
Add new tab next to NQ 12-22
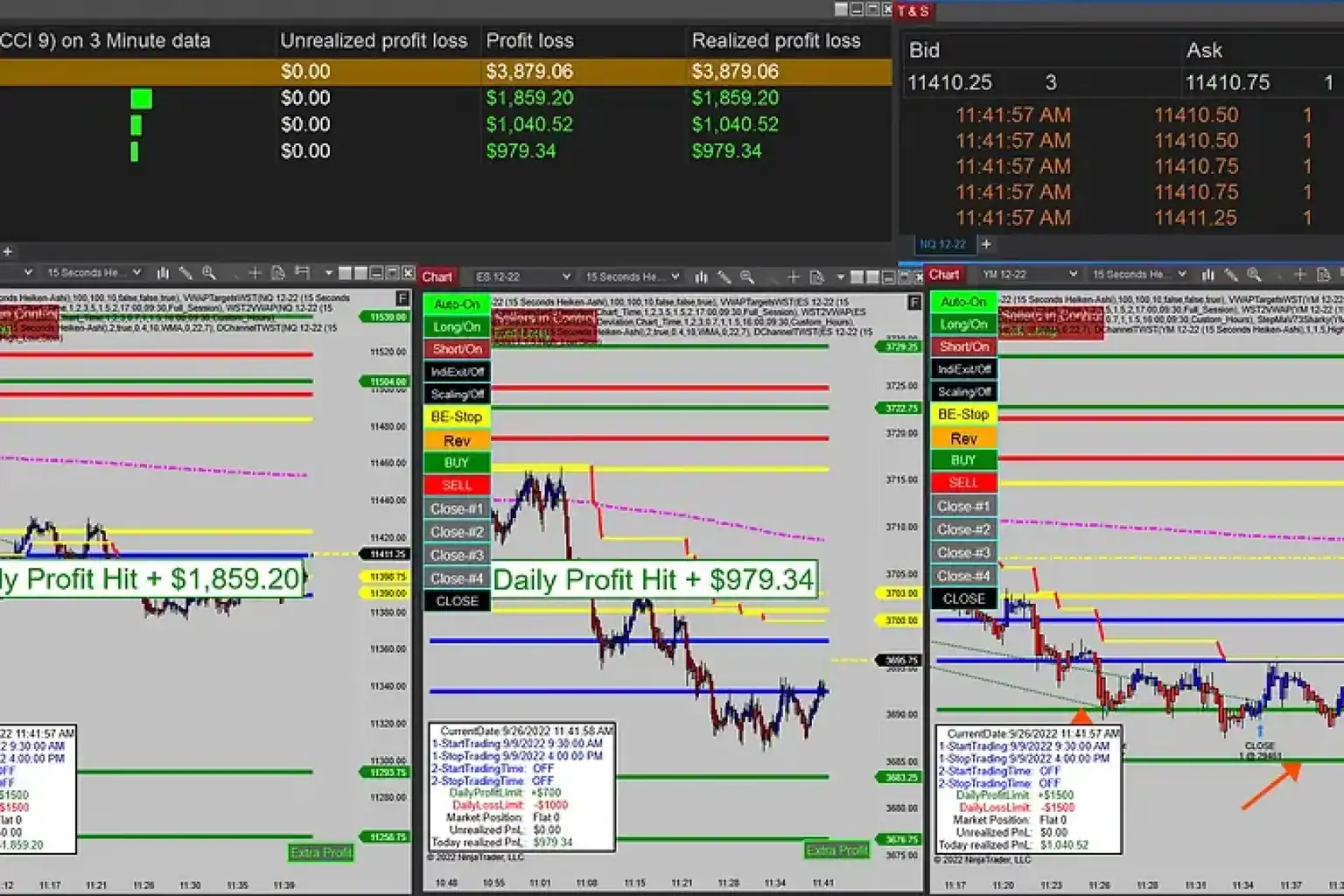[x=986, y=244]
